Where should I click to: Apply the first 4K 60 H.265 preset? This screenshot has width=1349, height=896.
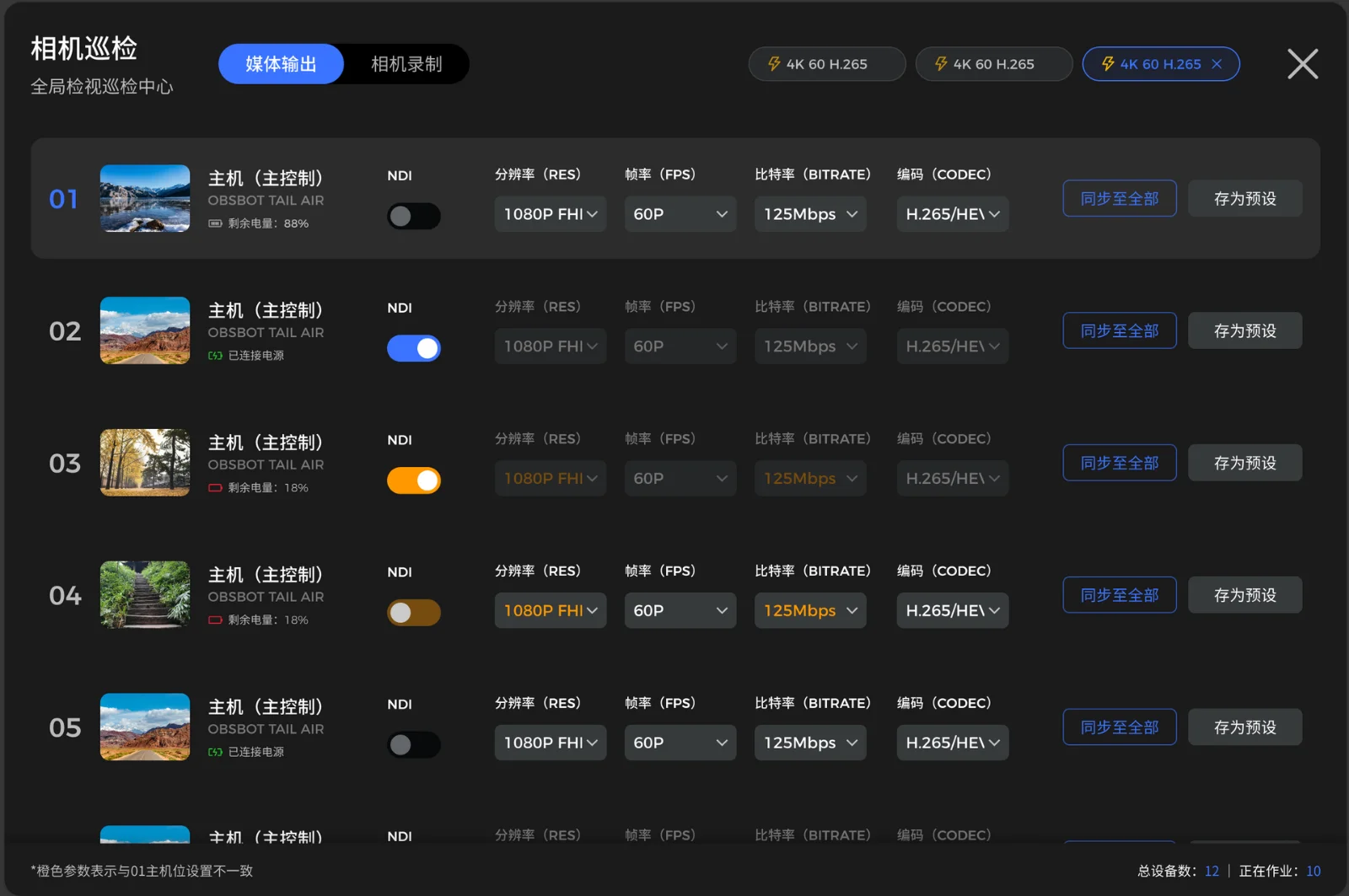pyautogui.click(x=827, y=64)
